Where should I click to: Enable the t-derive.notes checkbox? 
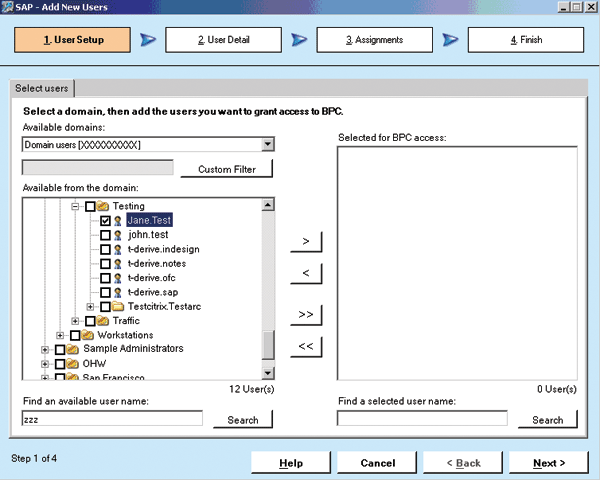(x=105, y=264)
